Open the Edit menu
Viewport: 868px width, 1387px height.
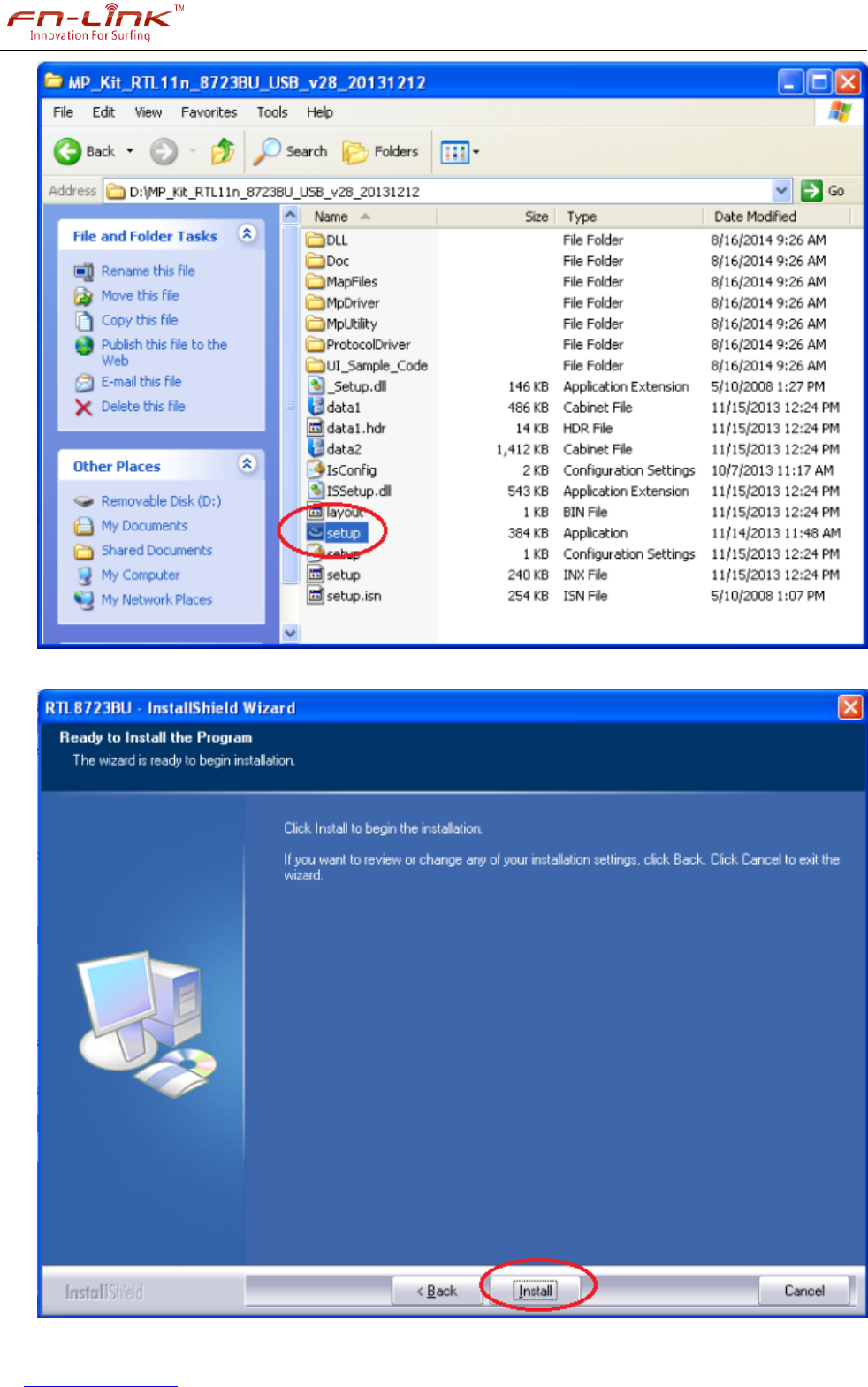(103, 112)
